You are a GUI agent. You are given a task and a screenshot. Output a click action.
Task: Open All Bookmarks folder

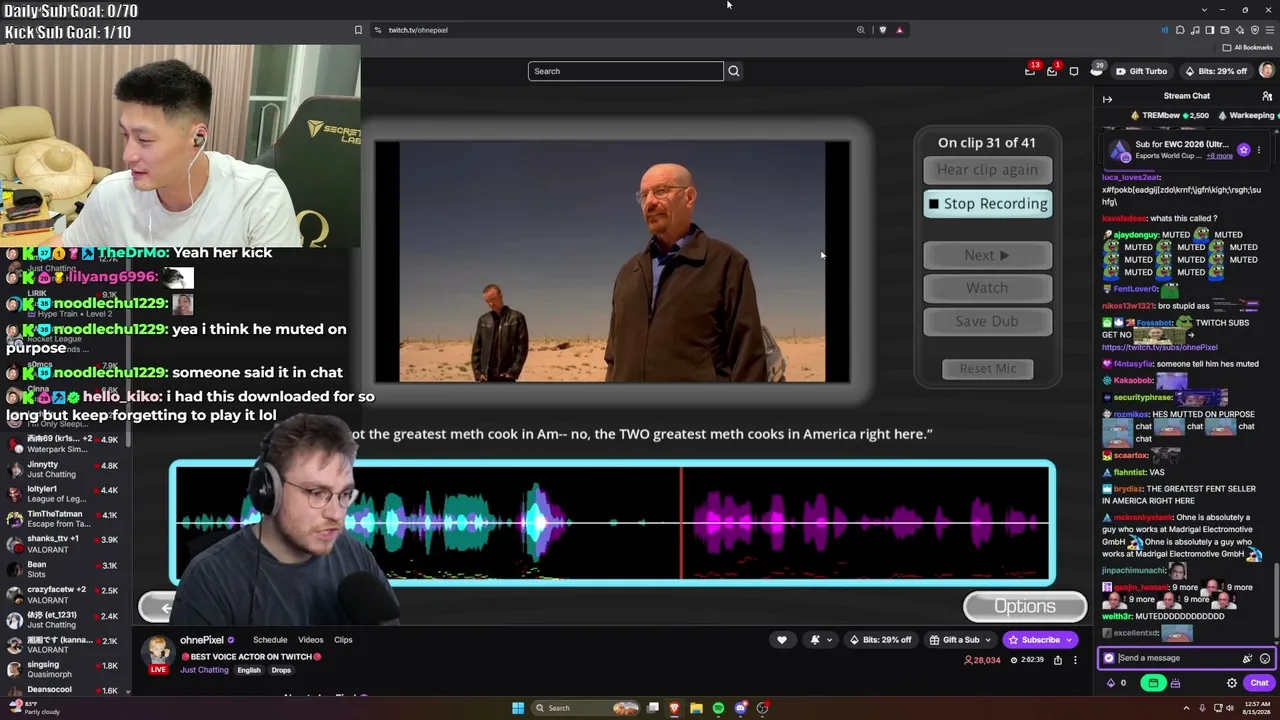[x=1248, y=47]
